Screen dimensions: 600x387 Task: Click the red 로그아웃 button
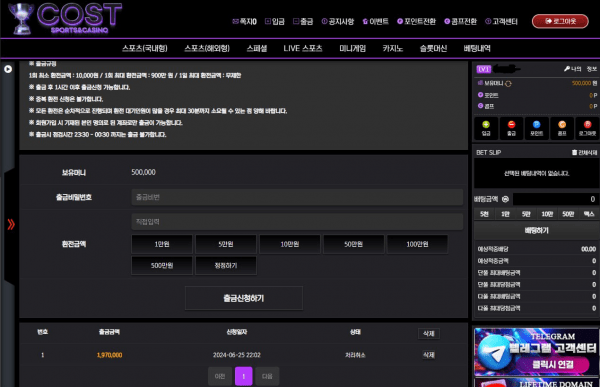[560, 21]
